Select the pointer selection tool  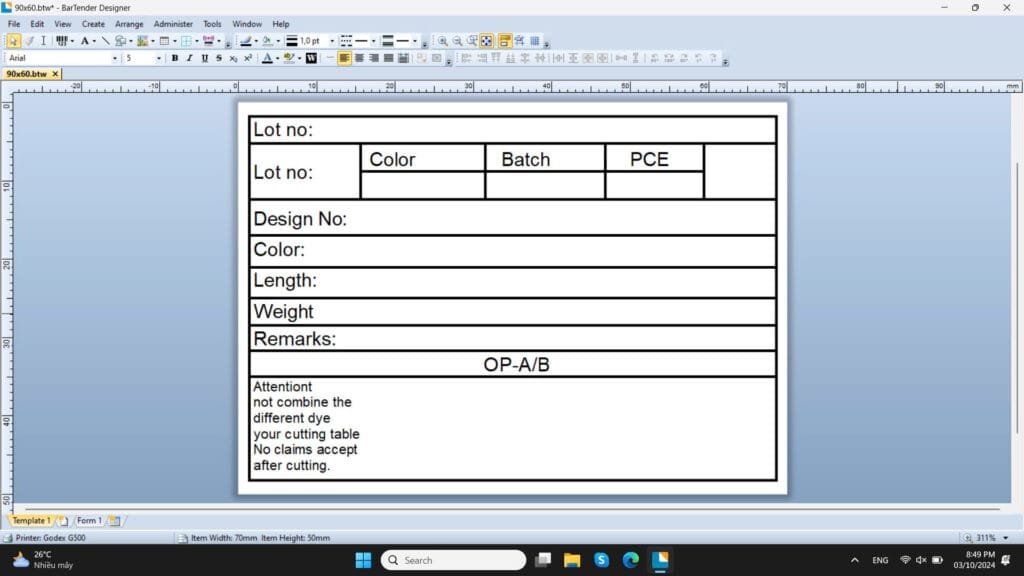[13, 41]
